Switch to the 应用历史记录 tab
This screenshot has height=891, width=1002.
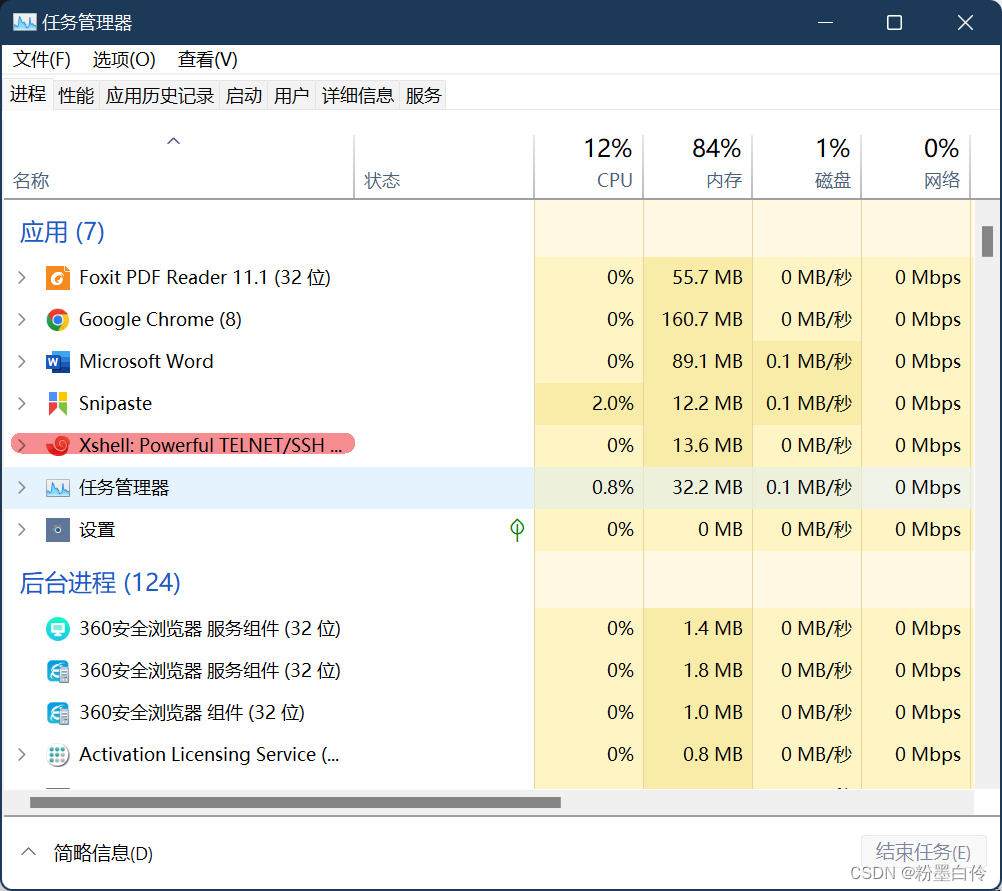[x=160, y=96]
